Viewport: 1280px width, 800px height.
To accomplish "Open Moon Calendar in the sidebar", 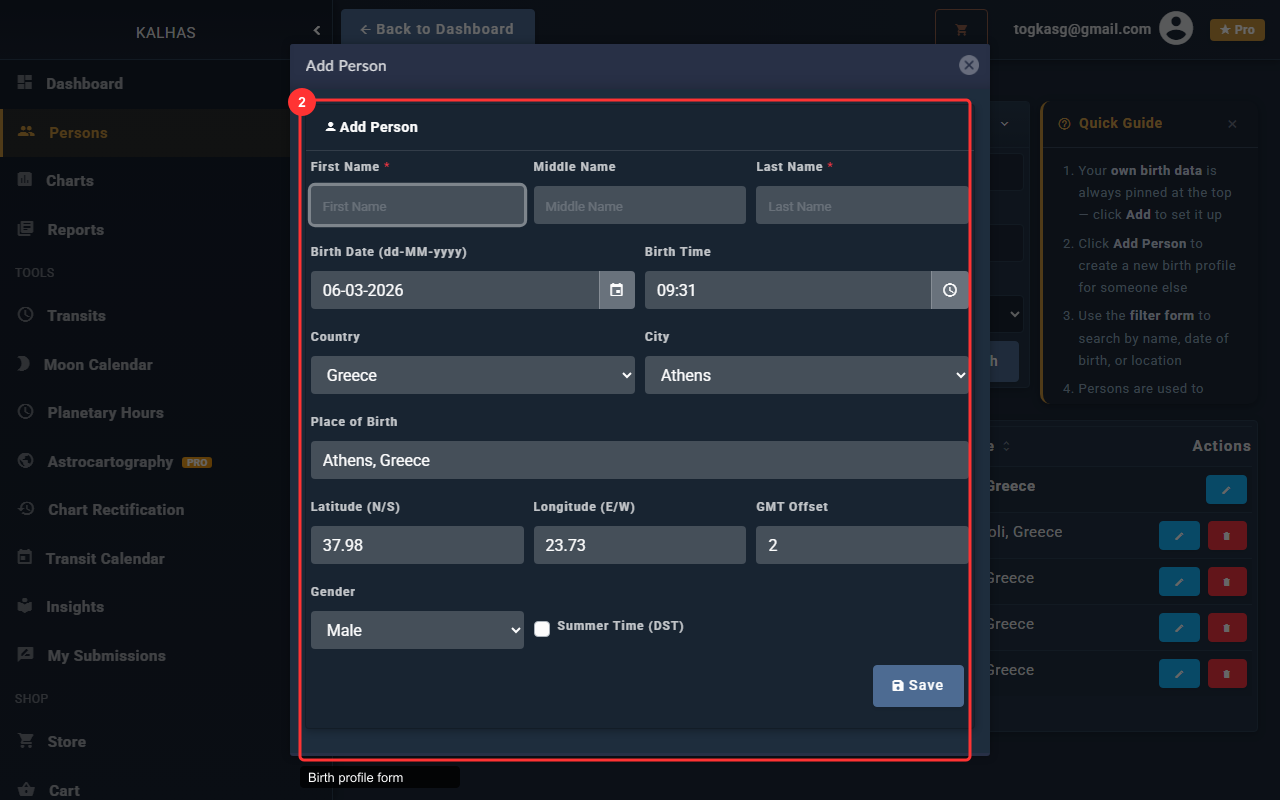I will (x=98, y=364).
